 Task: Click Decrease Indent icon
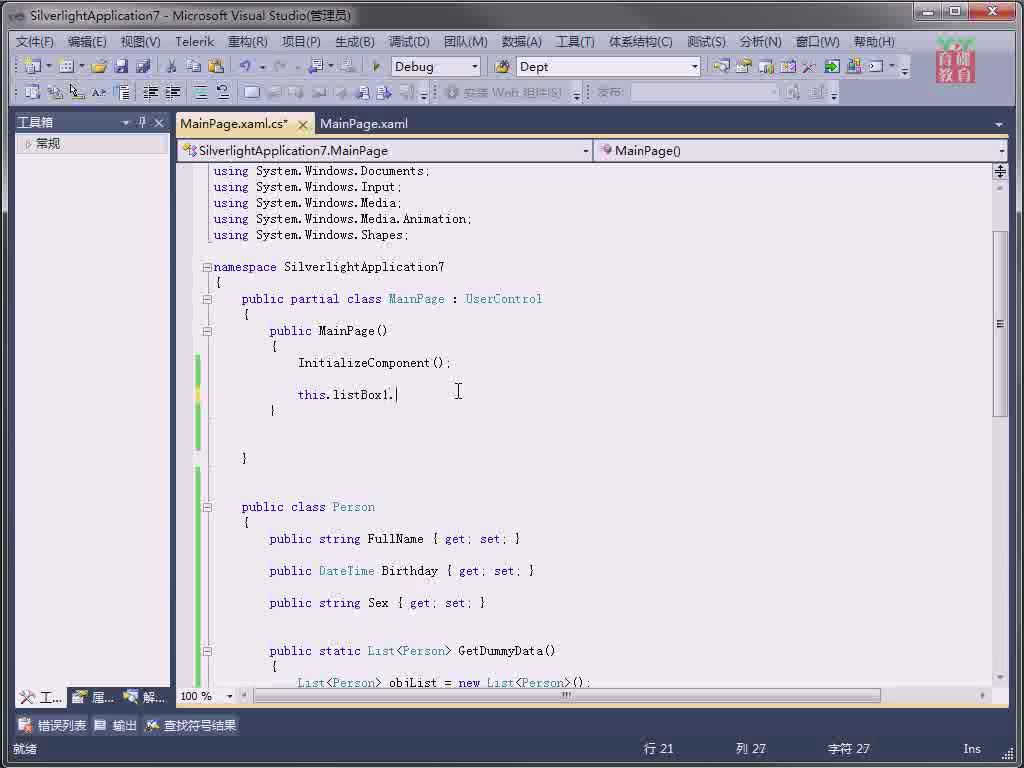(x=151, y=92)
